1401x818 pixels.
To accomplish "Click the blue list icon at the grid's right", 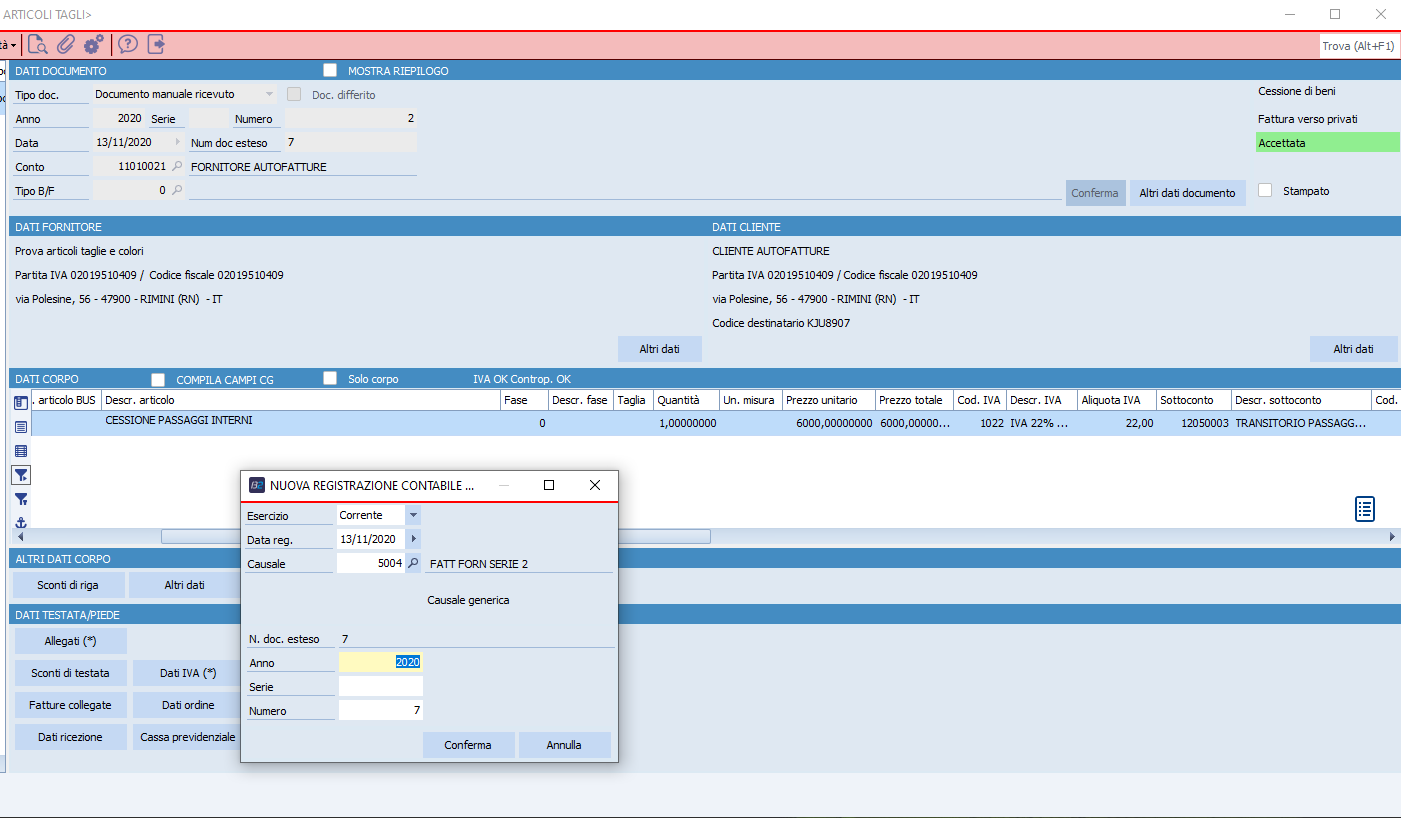I will tap(1365, 509).
